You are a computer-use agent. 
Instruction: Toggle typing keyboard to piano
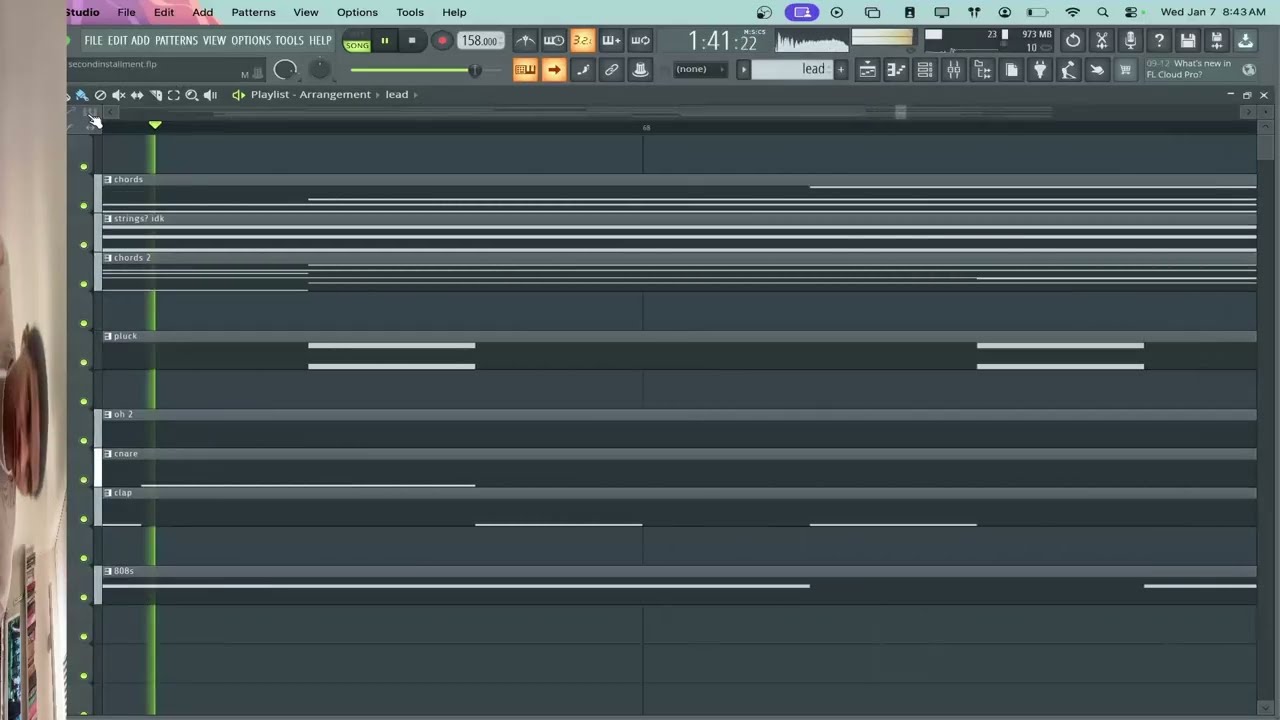525,70
